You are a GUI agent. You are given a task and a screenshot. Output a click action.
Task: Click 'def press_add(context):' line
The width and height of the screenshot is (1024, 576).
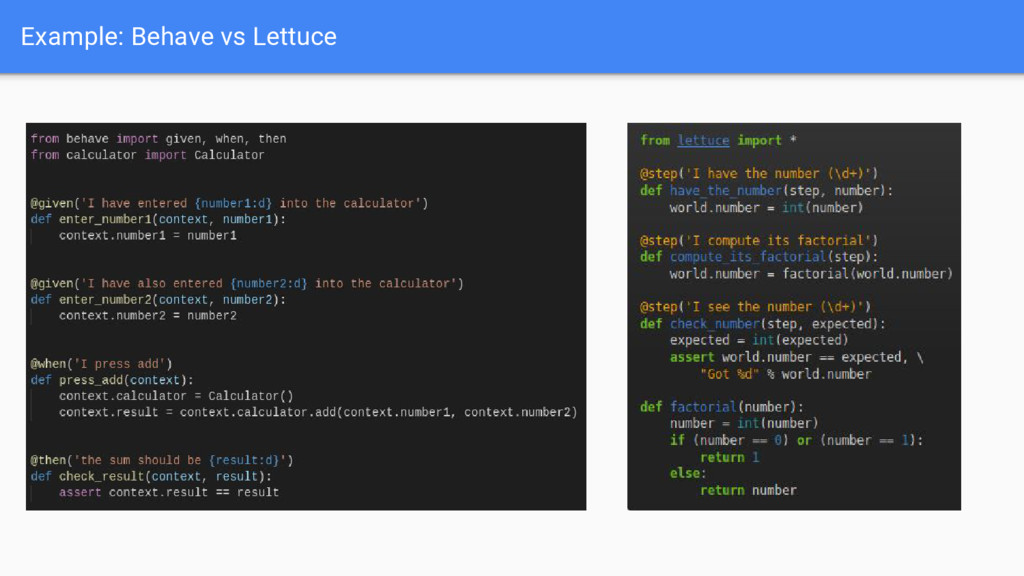coord(112,380)
